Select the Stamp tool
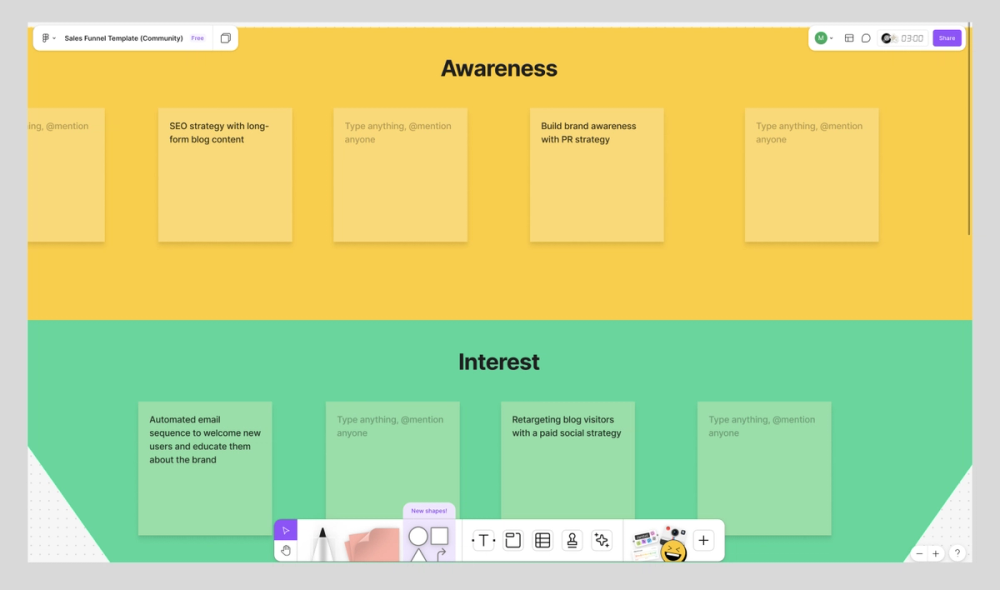This screenshot has height=590, width=1000. pyautogui.click(x=571, y=539)
